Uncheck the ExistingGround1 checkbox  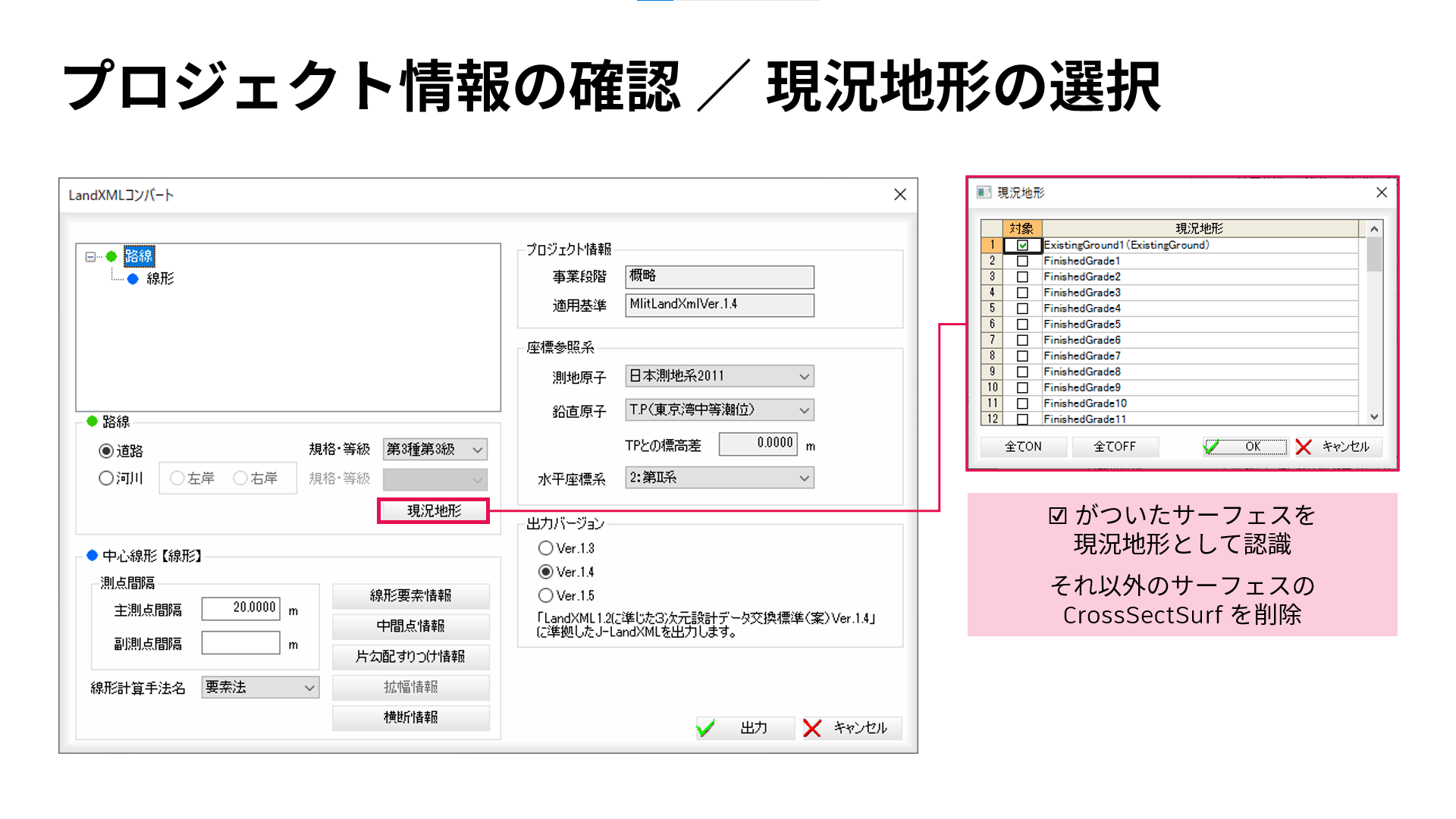point(1022,245)
